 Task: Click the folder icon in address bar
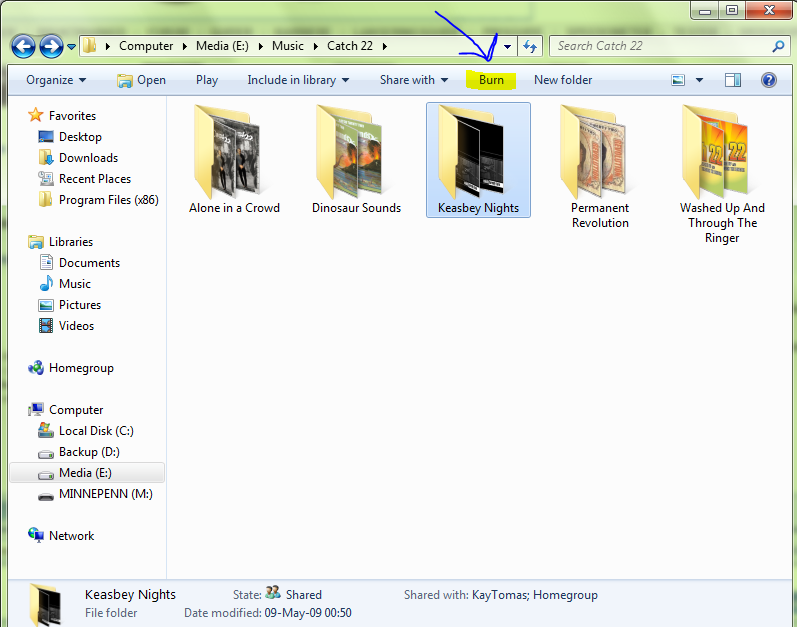click(x=90, y=46)
